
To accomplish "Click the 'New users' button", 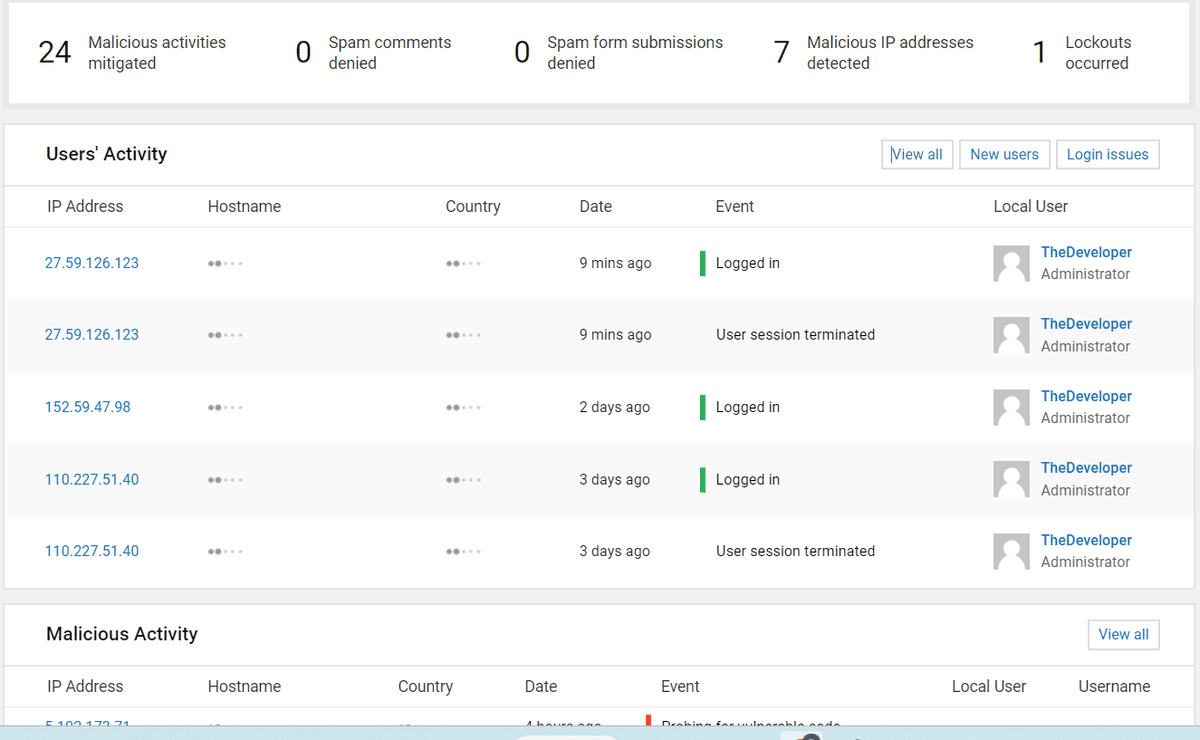I will click(x=1004, y=154).
